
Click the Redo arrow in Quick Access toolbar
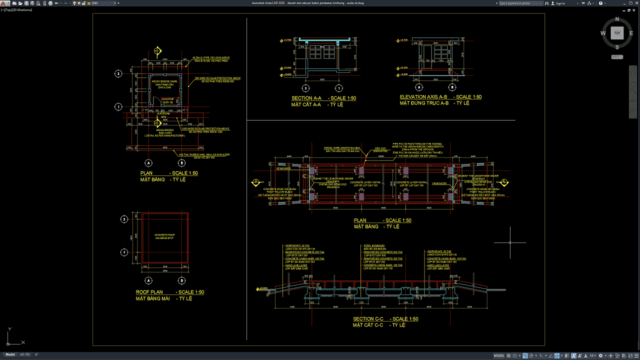point(66,3)
